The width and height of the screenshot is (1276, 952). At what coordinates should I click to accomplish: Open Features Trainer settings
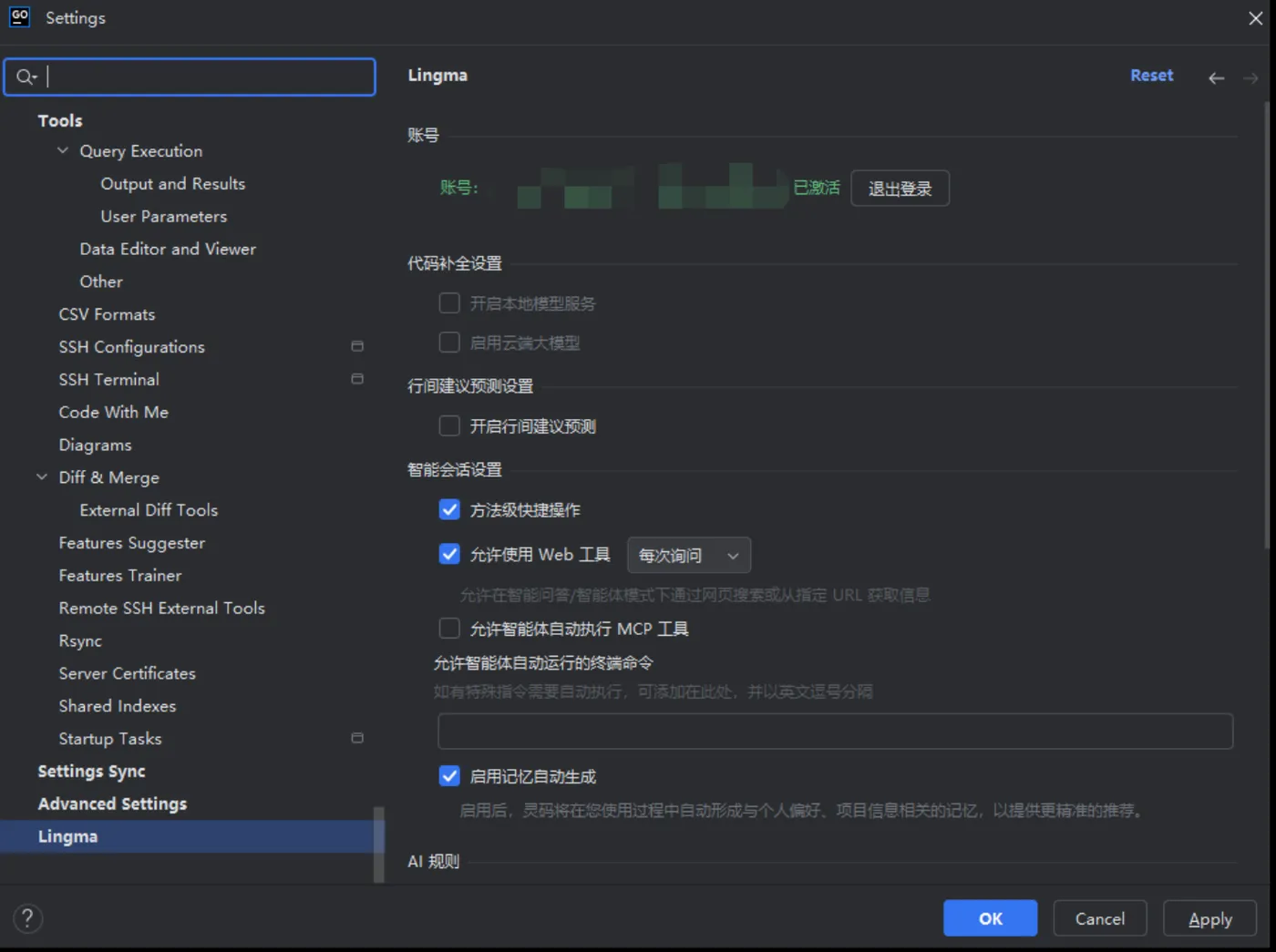(x=119, y=576)
